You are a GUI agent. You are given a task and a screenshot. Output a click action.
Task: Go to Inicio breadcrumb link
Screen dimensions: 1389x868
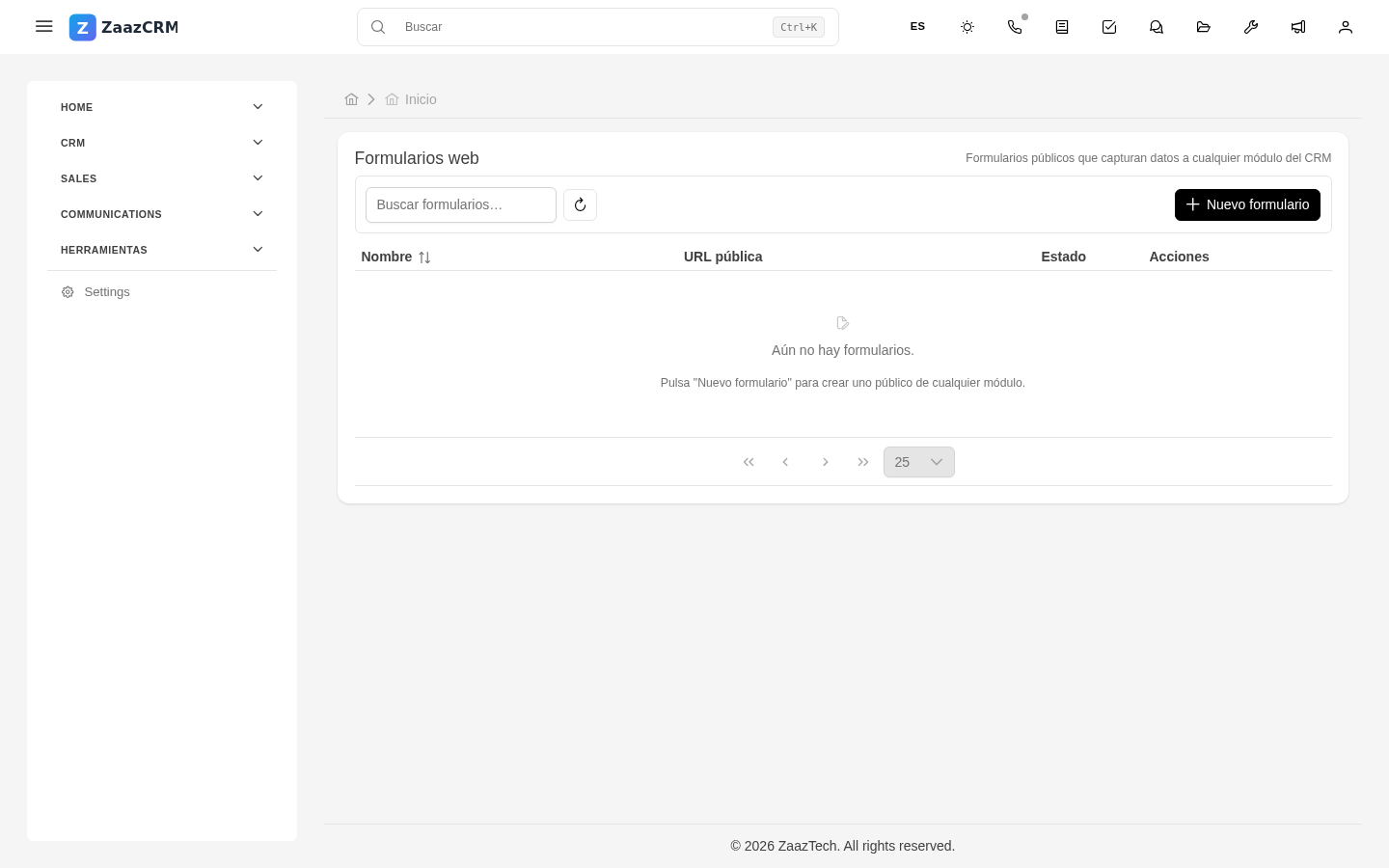point(411,99)
